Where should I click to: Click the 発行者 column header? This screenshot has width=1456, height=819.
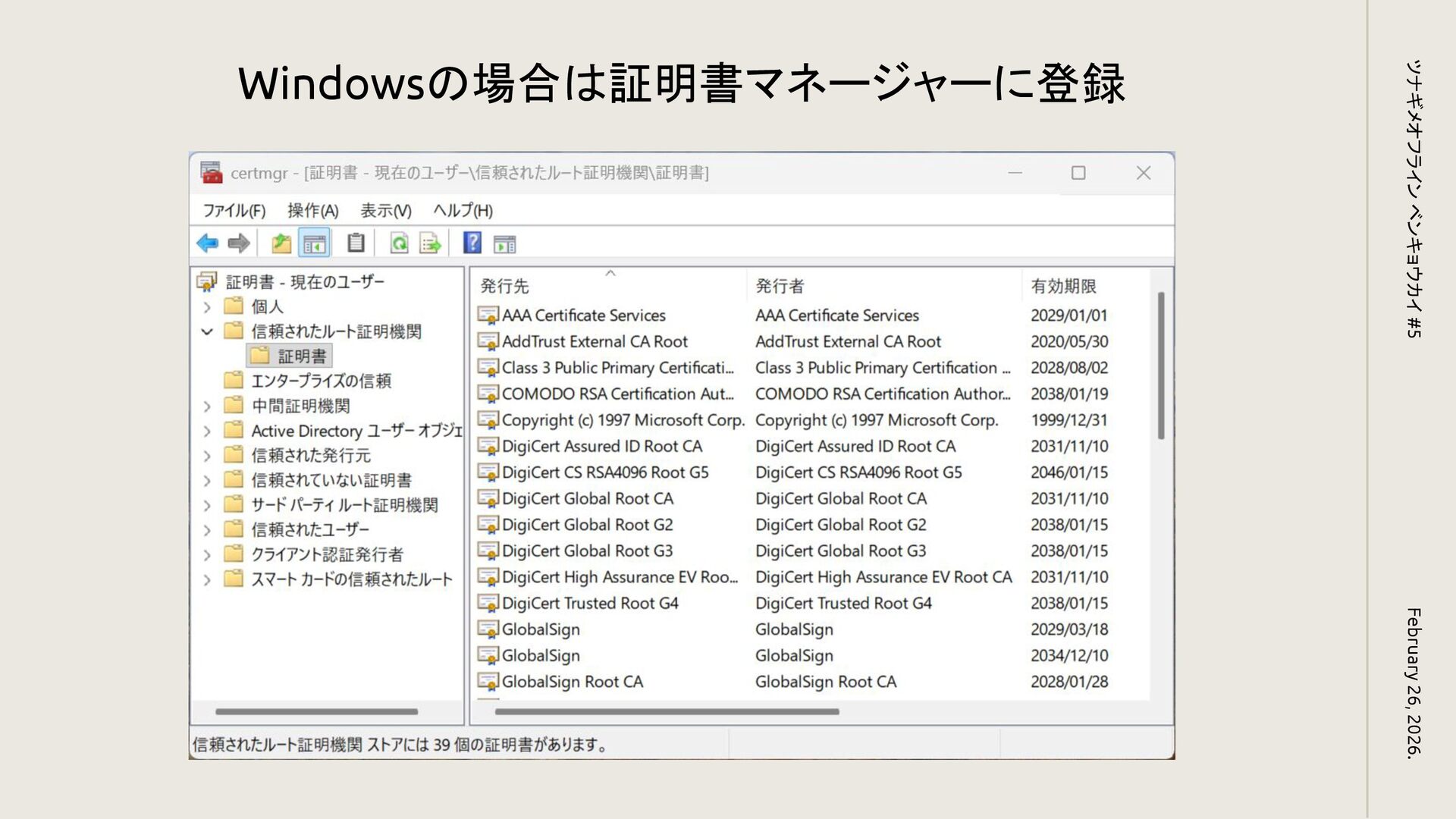point(780,287)
